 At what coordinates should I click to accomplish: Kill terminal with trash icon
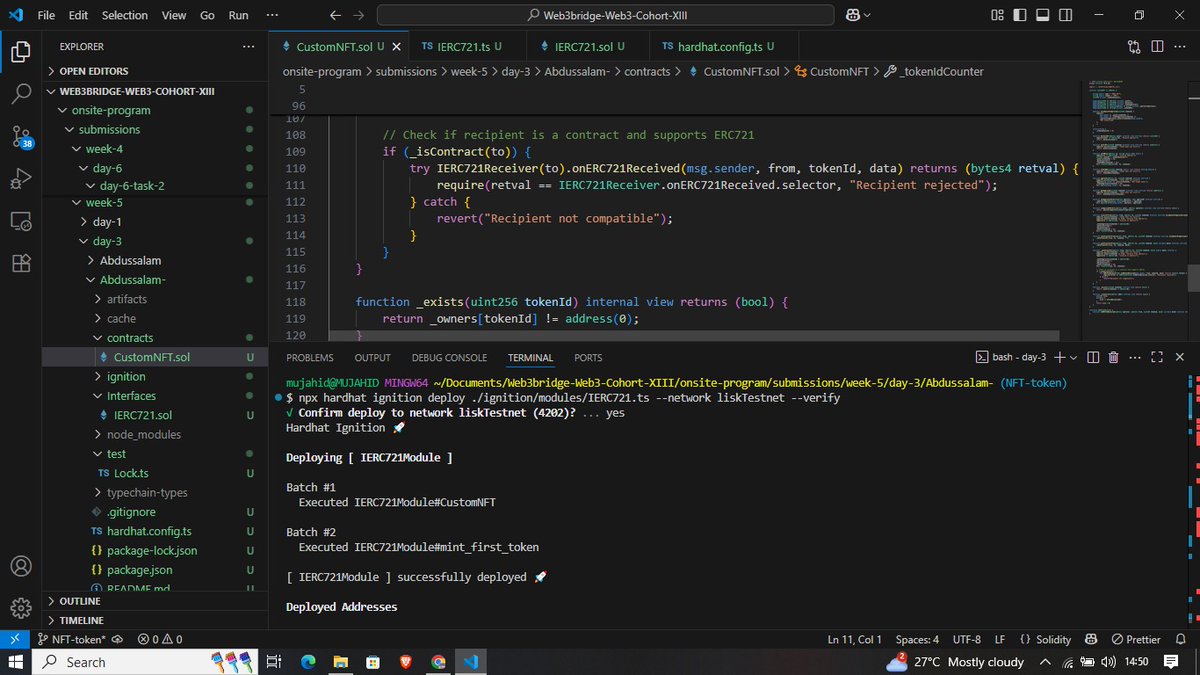tap(1114, 357)
